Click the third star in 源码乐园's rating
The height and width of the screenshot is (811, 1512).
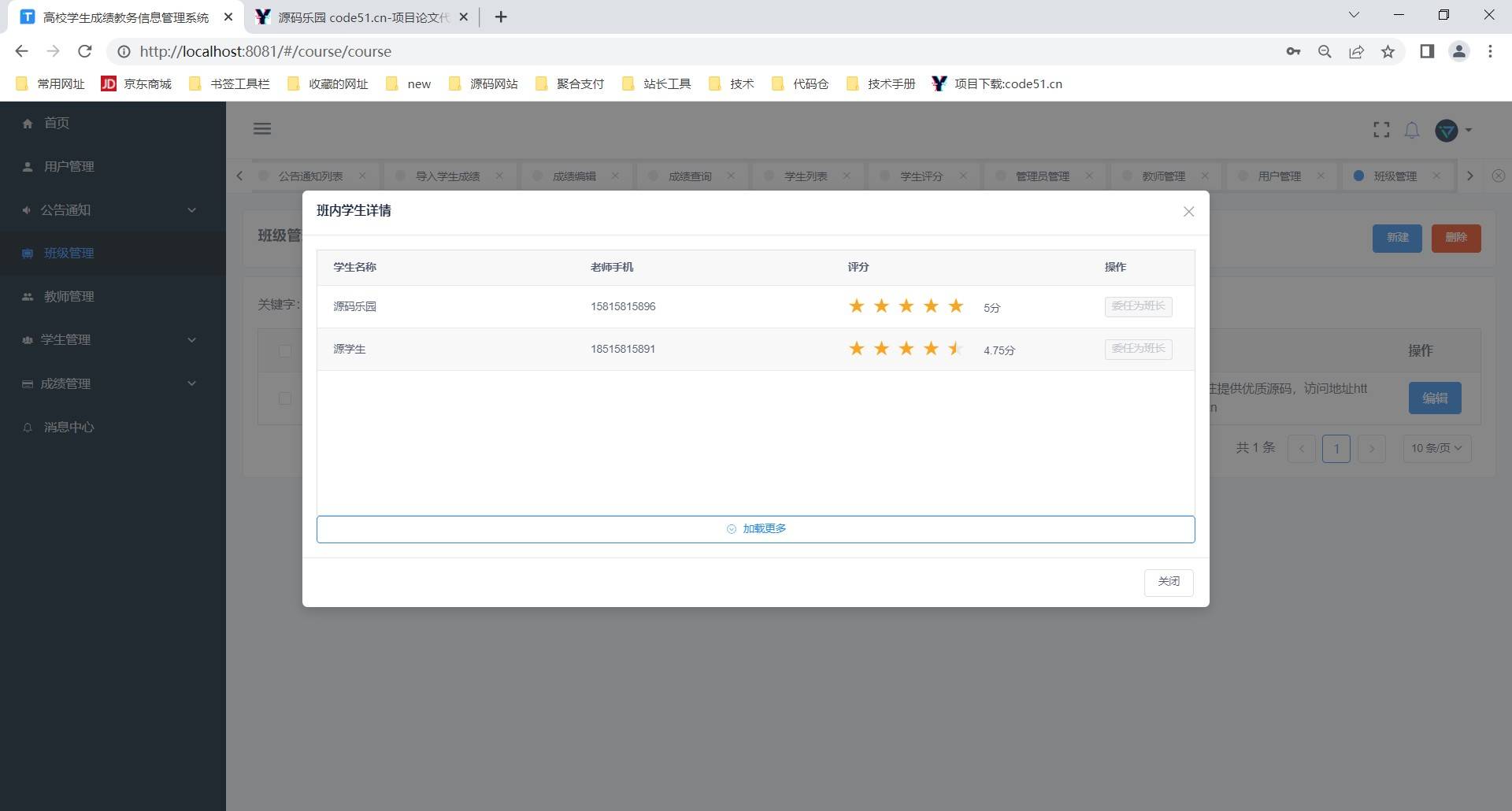(x=906, y=306)
